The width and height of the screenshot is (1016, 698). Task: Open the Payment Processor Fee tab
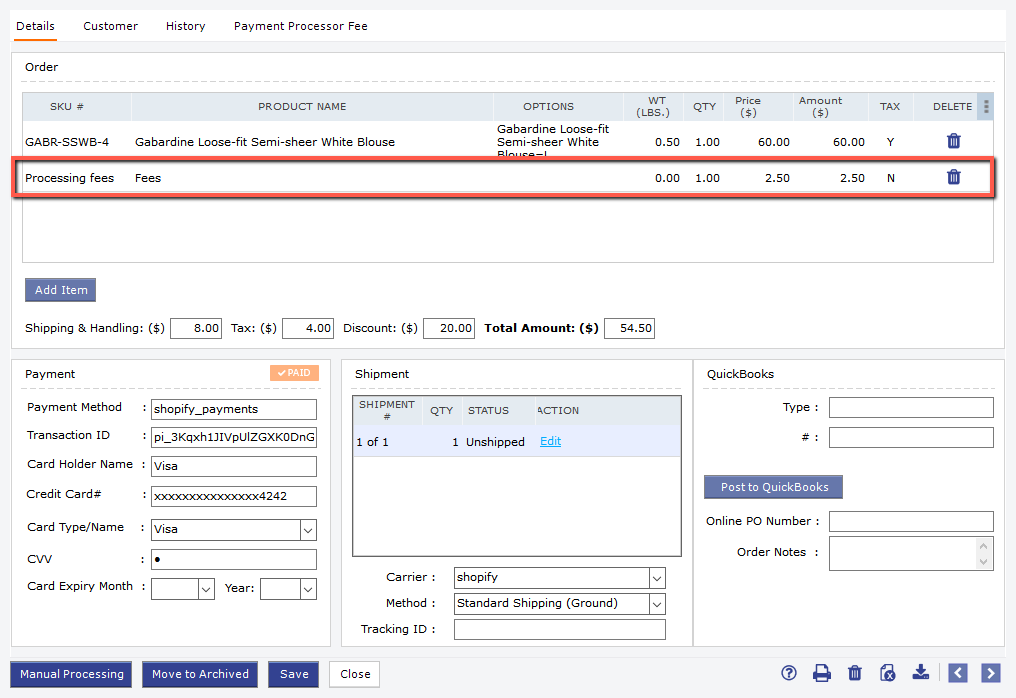301,26
